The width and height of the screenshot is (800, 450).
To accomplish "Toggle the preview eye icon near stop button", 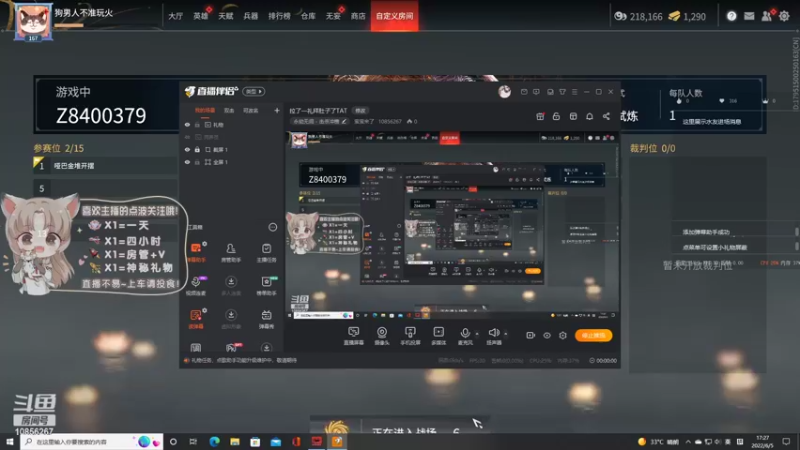I will [547, 335].
